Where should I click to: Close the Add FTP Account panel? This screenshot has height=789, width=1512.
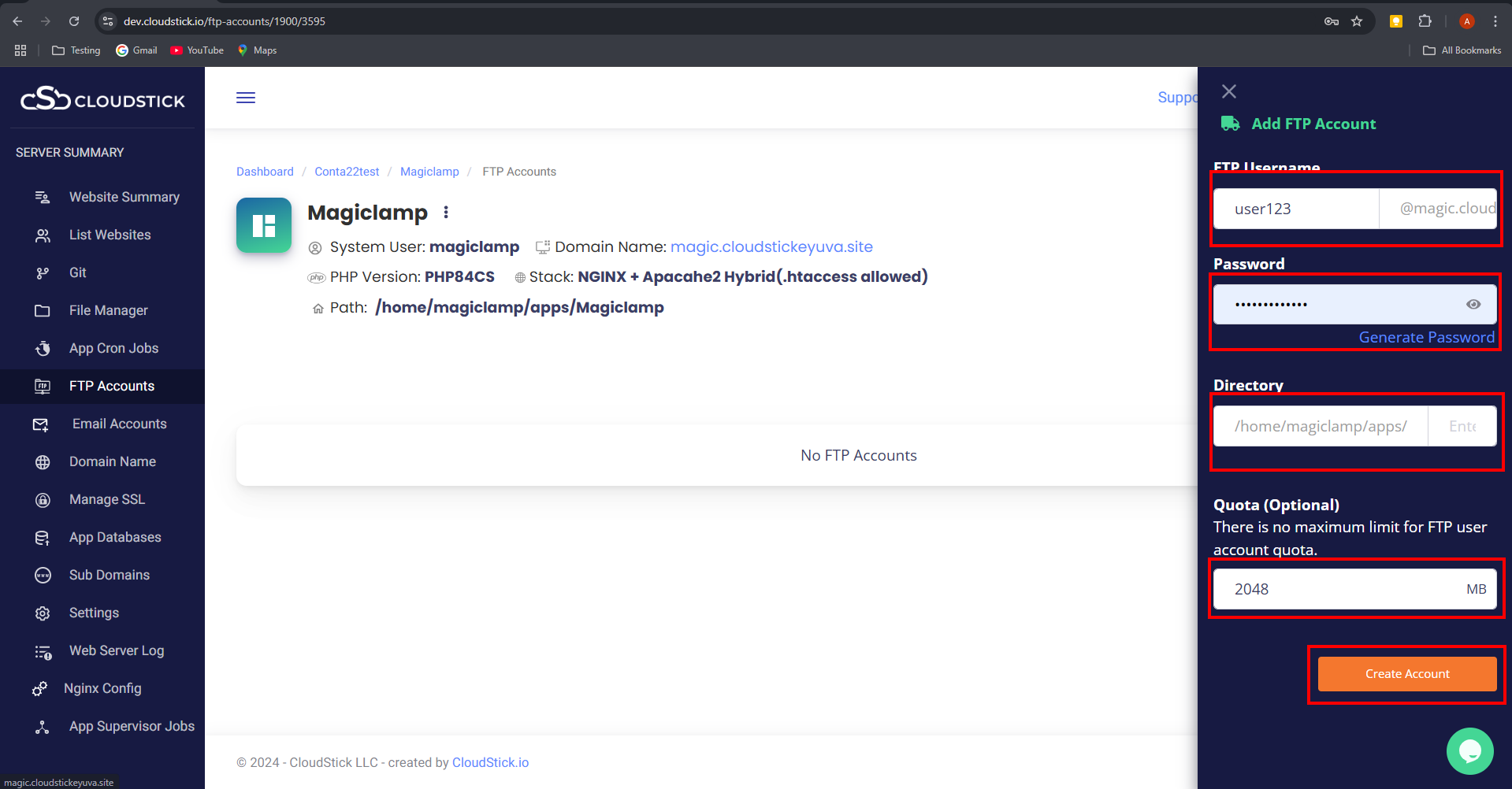point(1228,91)
